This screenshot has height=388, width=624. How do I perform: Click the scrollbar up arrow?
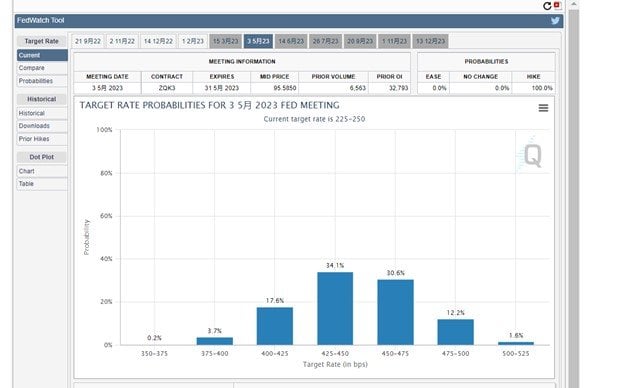(573, 4)
